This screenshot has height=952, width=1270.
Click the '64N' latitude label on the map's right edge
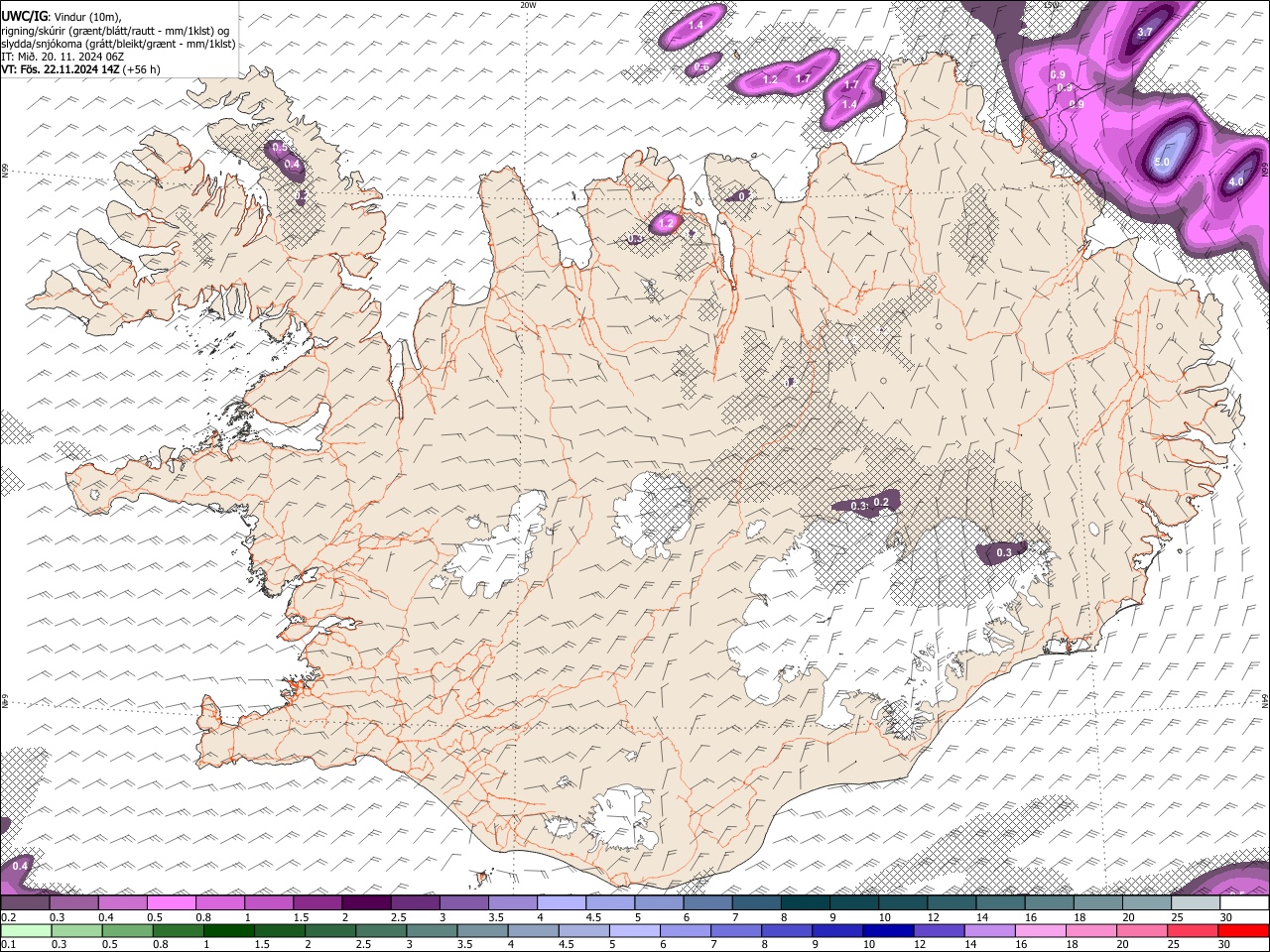coord(1265,700)
